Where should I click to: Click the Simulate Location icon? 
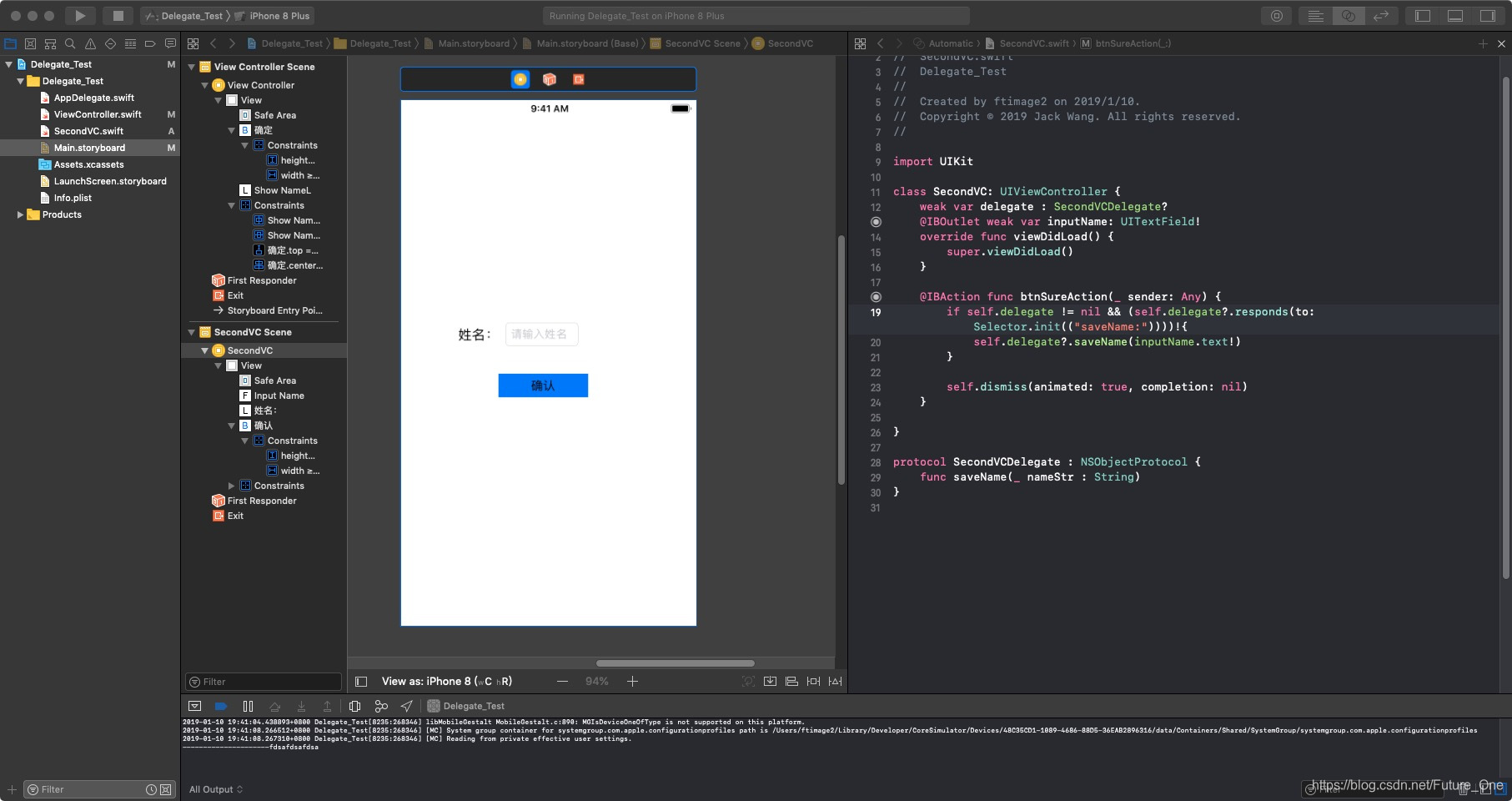click(x=407, y=706)
